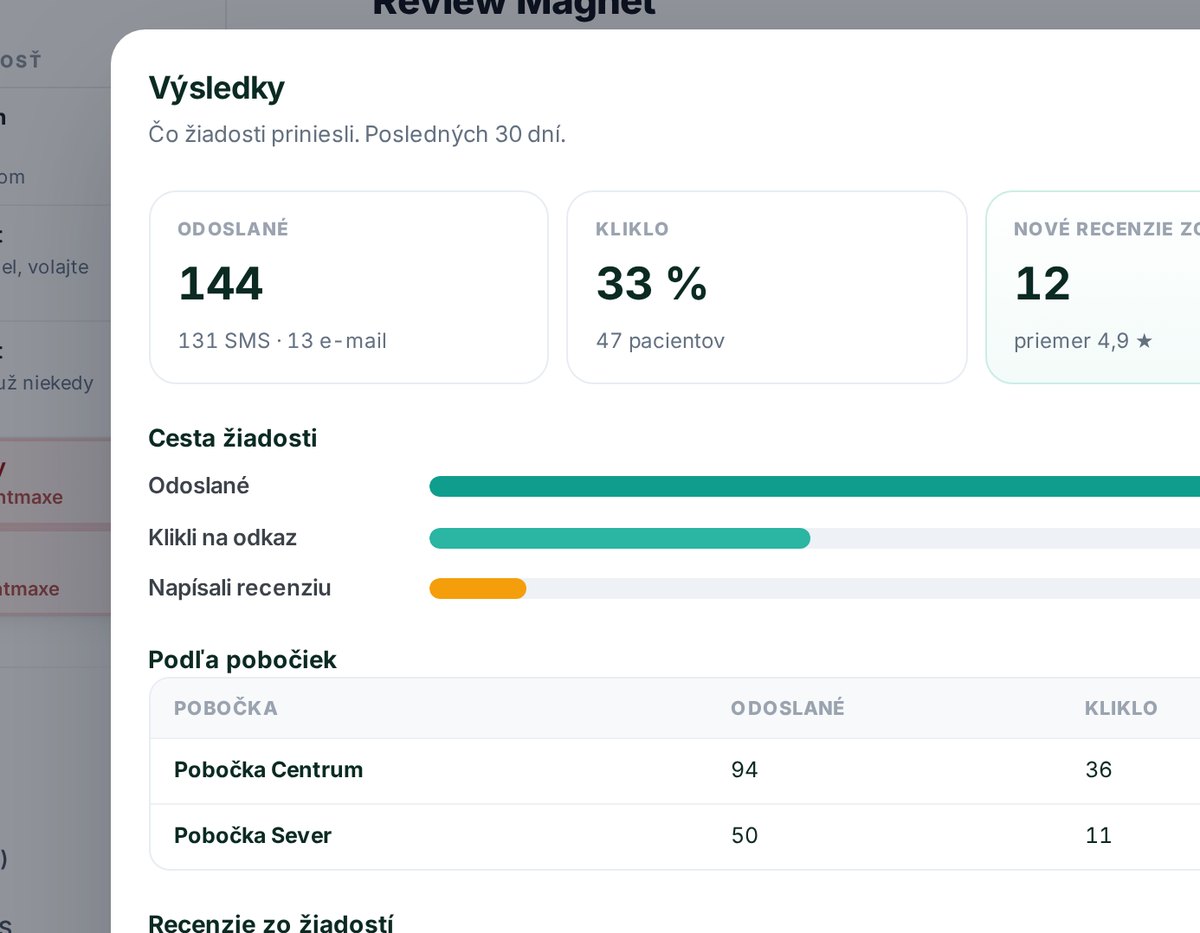Click the KLIKLO column header in the table

tap(1121, 709)
